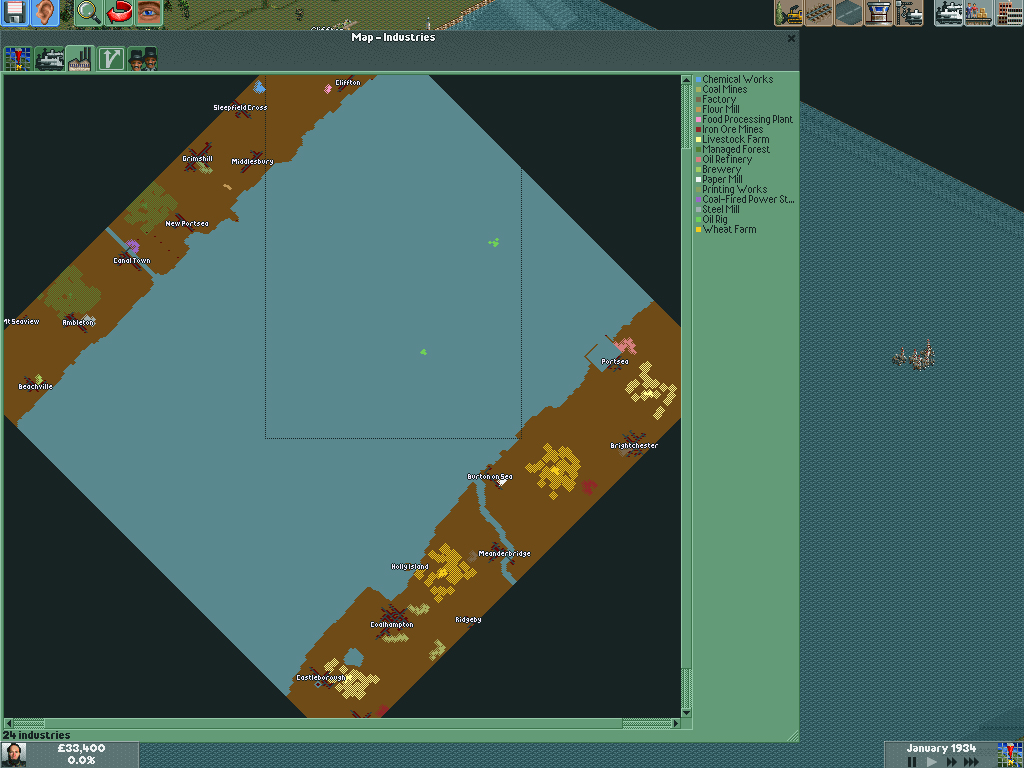Click the red rotate view arrow
The height and width of the screenshot is (768, 1024).
pyautogui.click(x=119, y=12)
